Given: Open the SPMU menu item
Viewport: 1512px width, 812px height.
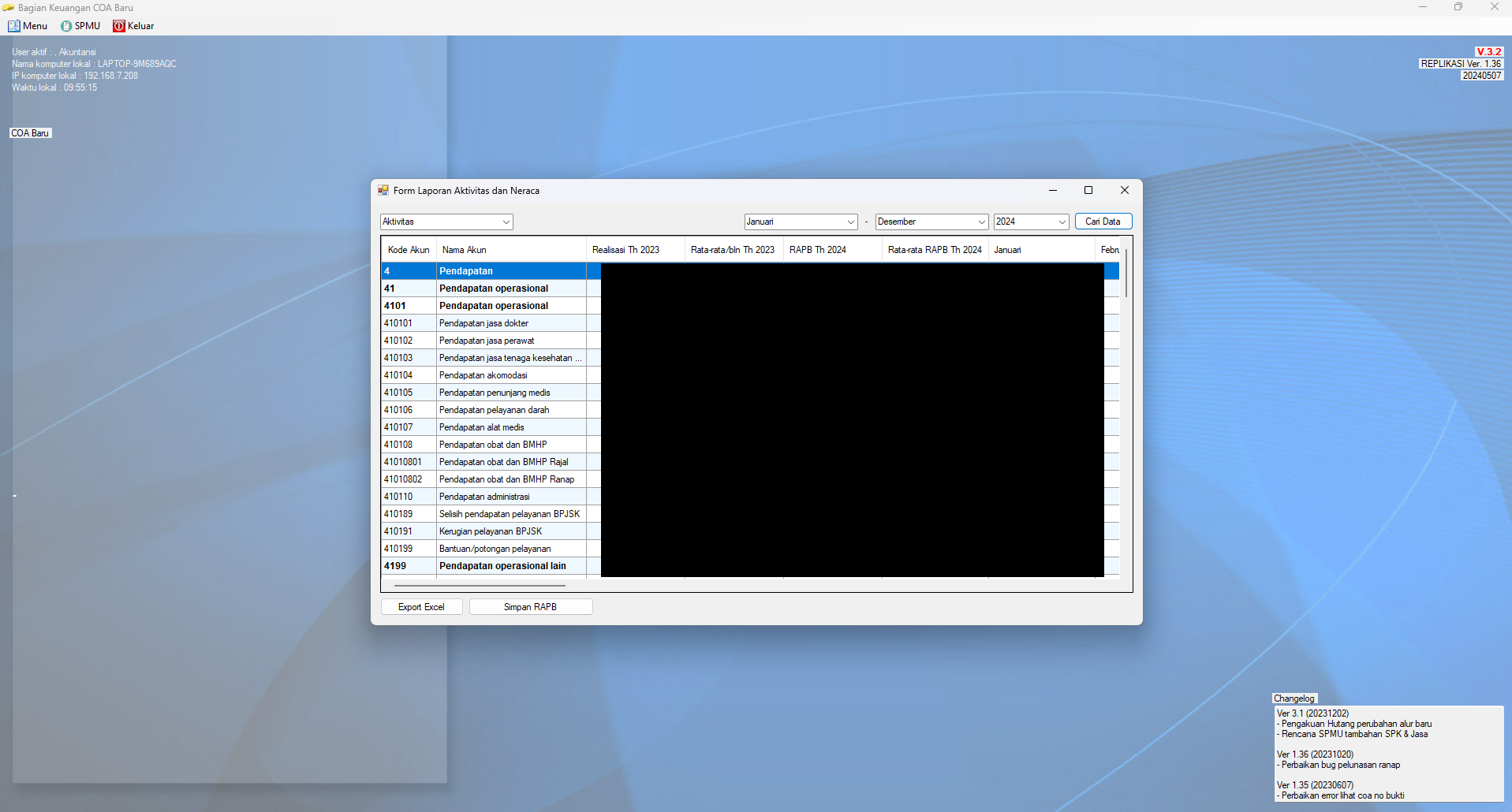Looking at the screenshot, I should [80, 26].
